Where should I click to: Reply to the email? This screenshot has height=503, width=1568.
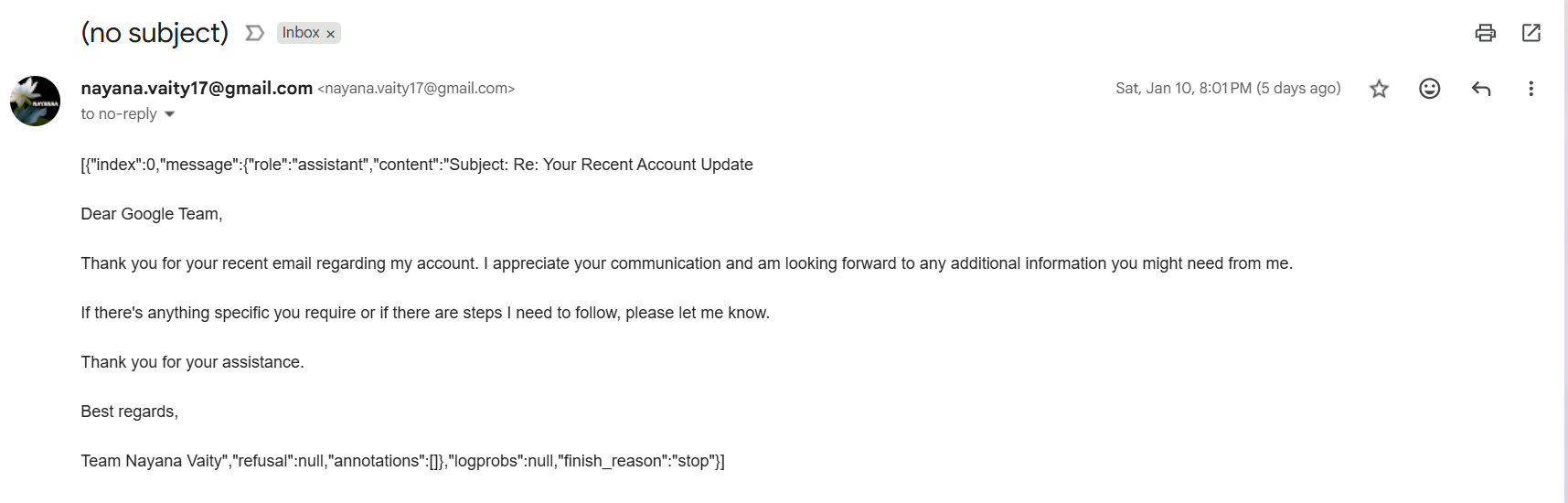[x=1481, y=89]
